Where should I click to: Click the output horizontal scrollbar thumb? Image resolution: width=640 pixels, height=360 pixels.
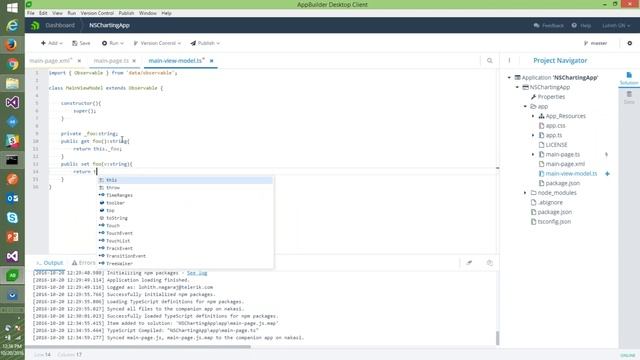coord(138,347)
